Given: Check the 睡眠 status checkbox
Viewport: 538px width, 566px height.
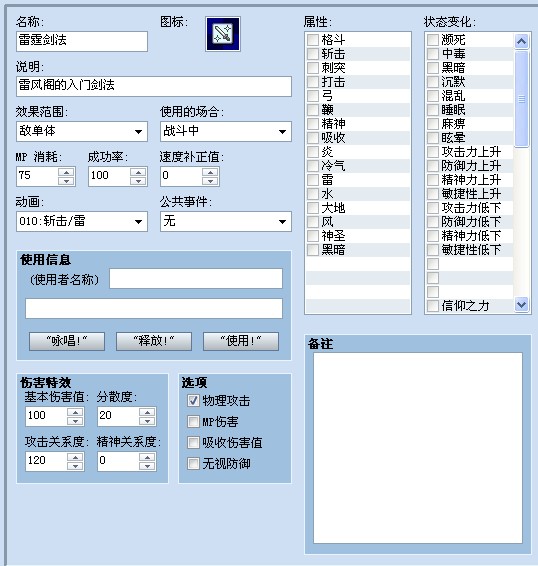Looking at the screenshot, I should [x=433, y=110].
